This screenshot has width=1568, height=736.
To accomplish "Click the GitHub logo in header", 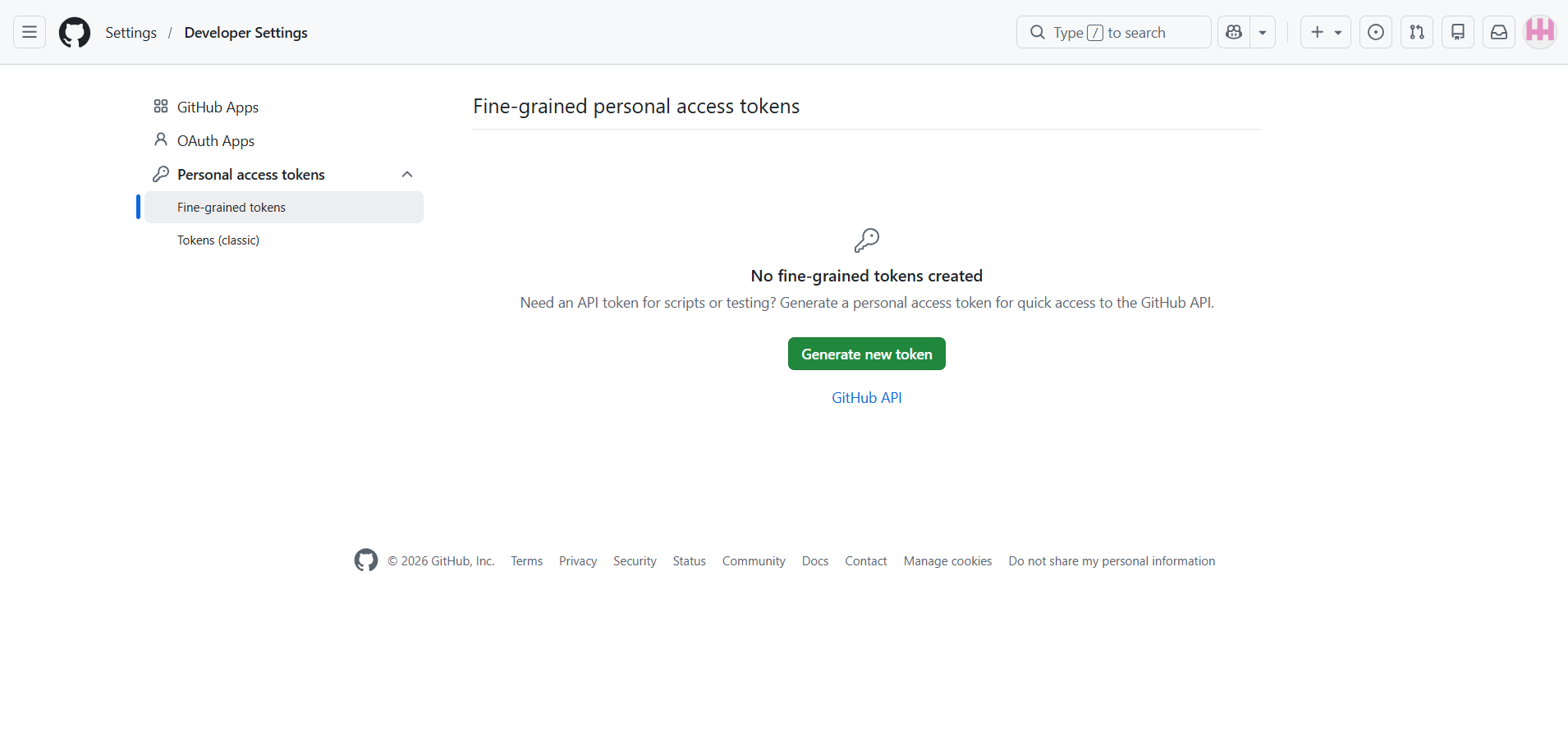I will coord(75,32).
